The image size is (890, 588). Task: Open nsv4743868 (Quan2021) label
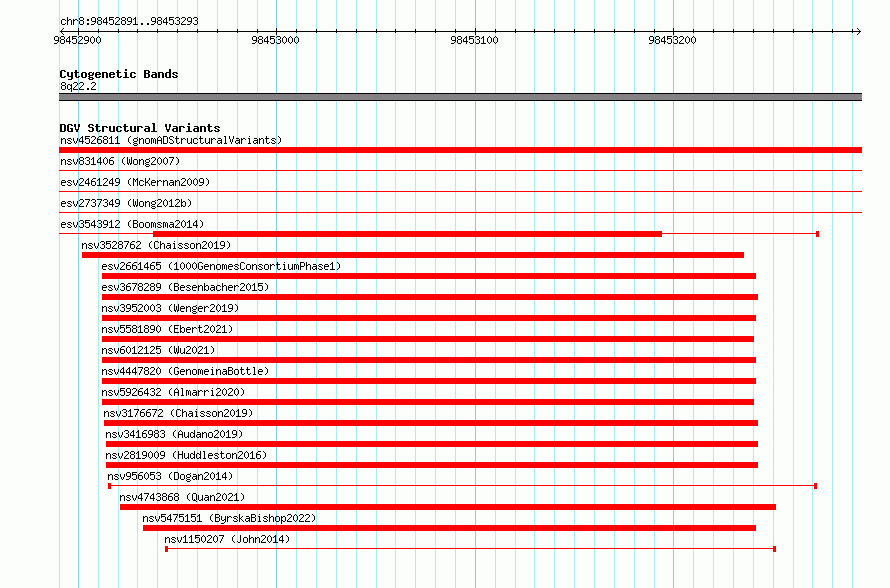[x=182, y=497]
